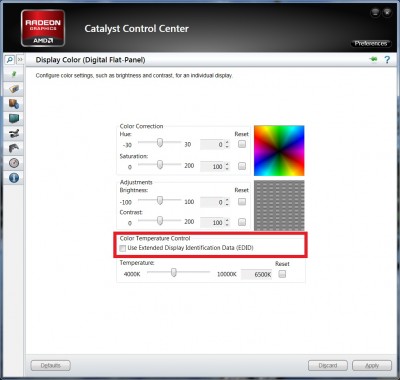Click the Color Temperature Control label
The width and height of the screenshot is (400, 380).
[155, 238]
